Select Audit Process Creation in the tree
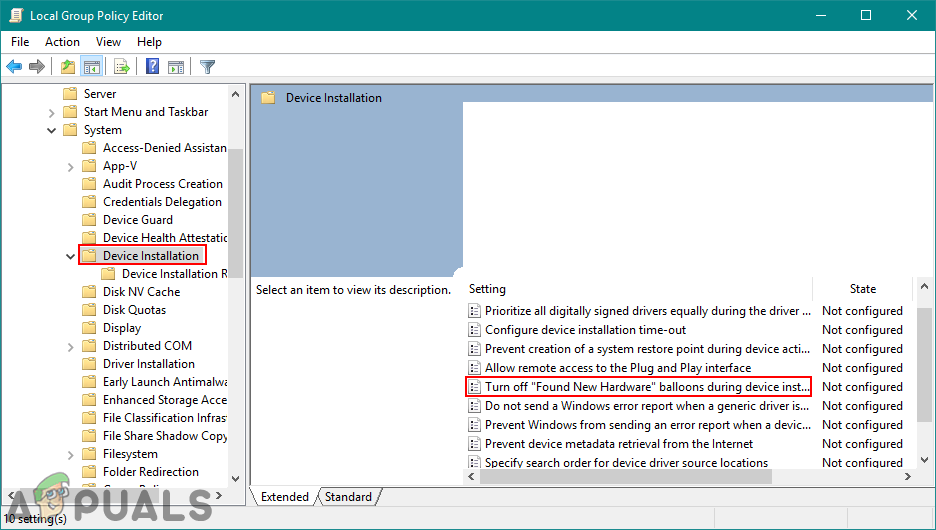 (x=163, y=184)
